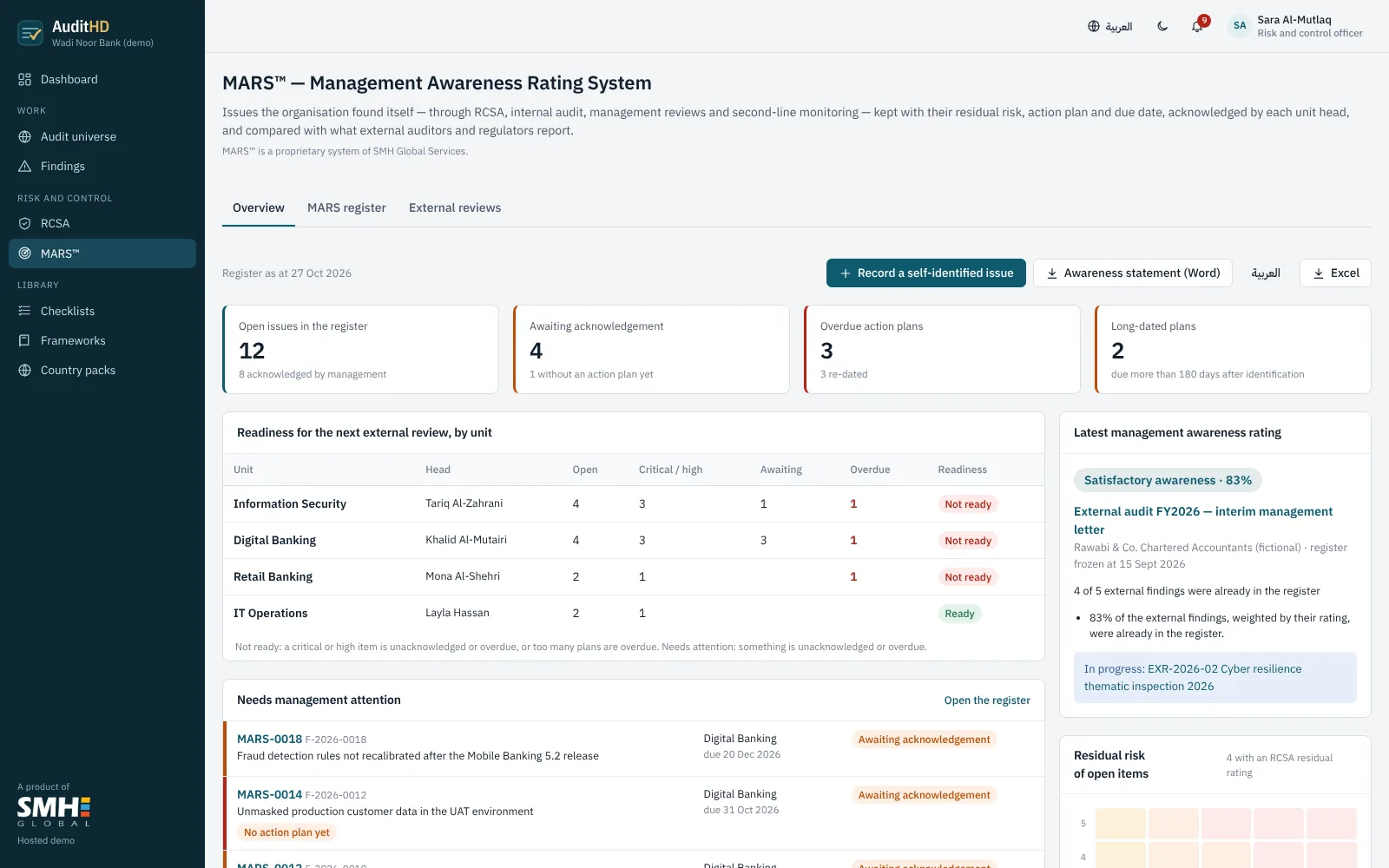Select the MARS target icon in sidebar

coord(24,253)
